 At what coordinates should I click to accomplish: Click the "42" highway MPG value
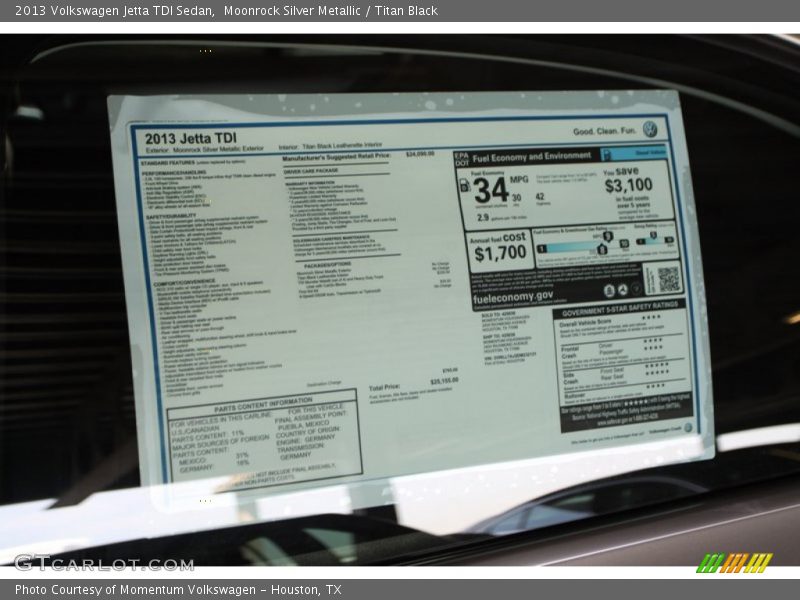point(540,196)
